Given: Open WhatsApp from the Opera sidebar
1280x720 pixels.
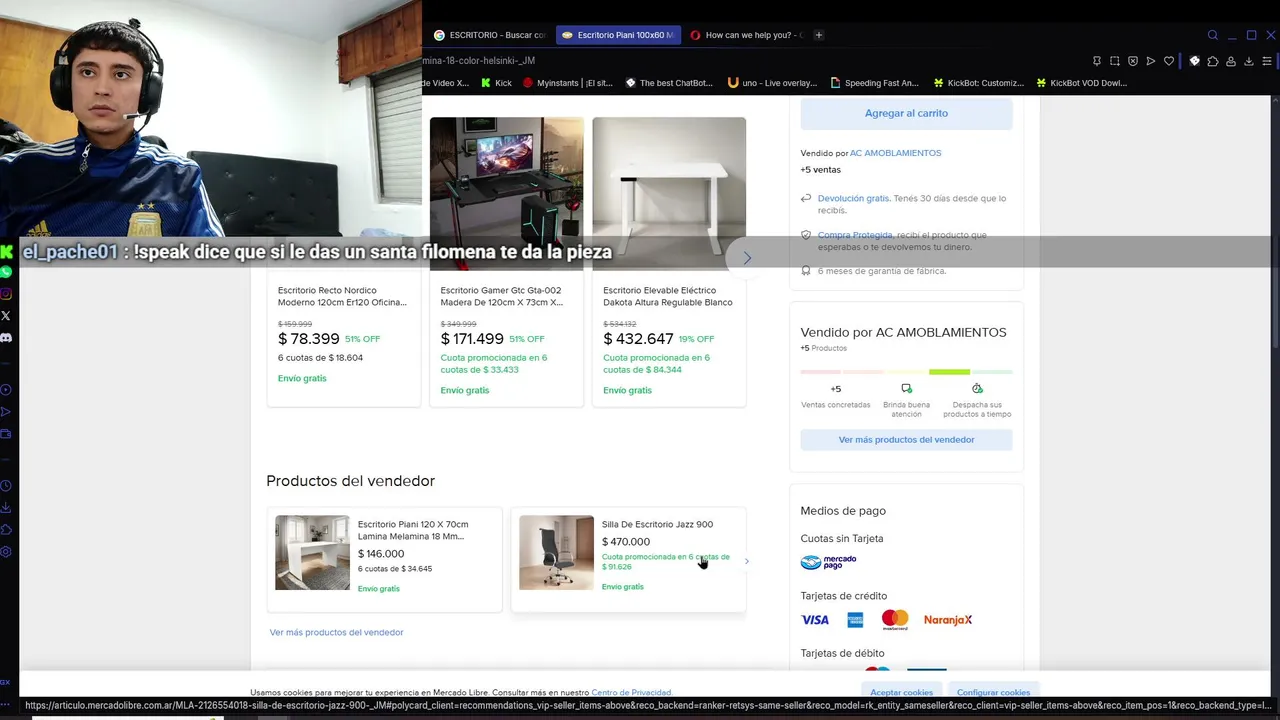Looking at the screenshot, I should click(x=6, y=272).
